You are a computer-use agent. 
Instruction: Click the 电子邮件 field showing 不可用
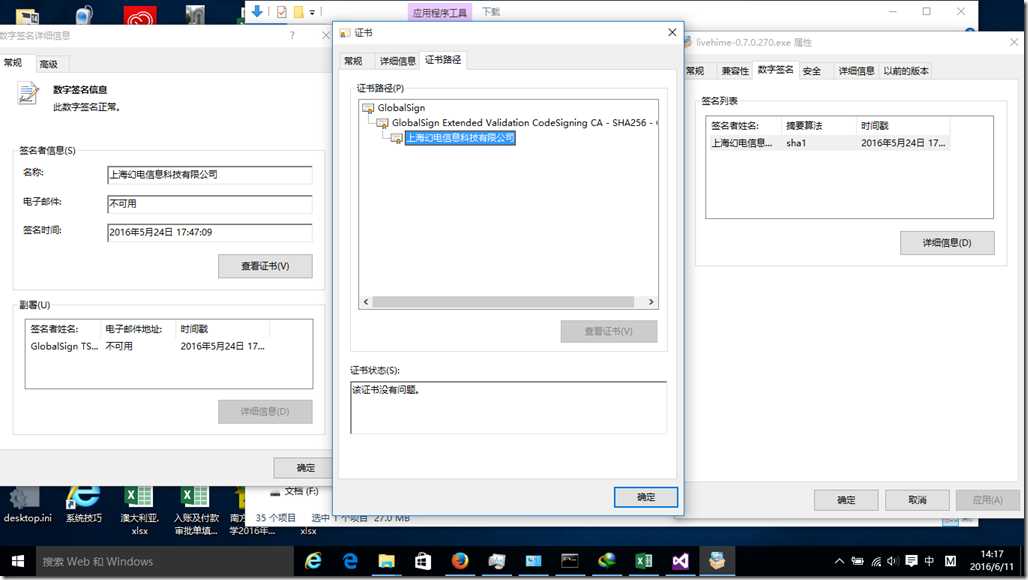[x=209, y=204]
